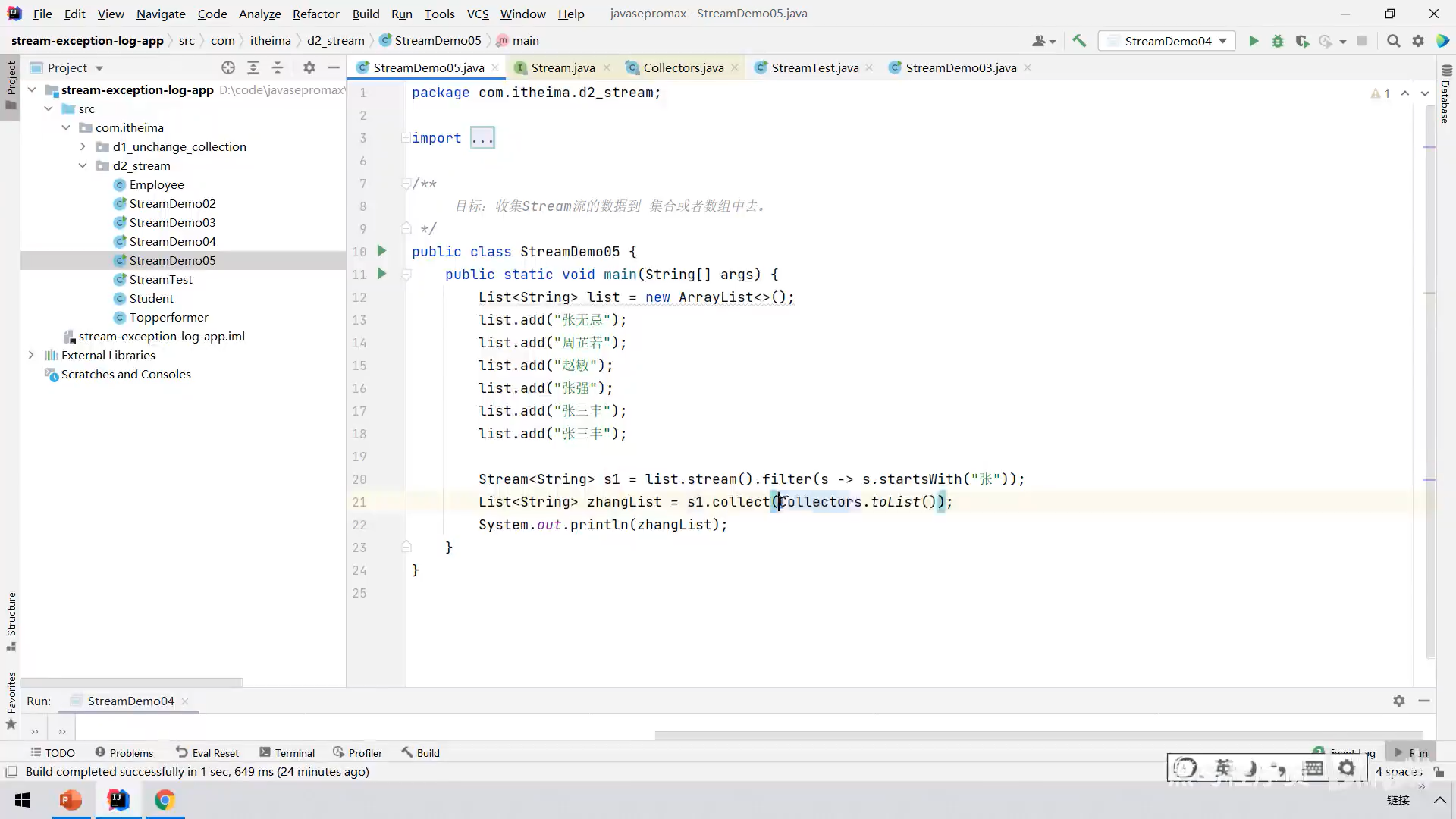Open Chrome from Windows taskbar
Screen dimensions: 1456x819
tap(165, 800)
